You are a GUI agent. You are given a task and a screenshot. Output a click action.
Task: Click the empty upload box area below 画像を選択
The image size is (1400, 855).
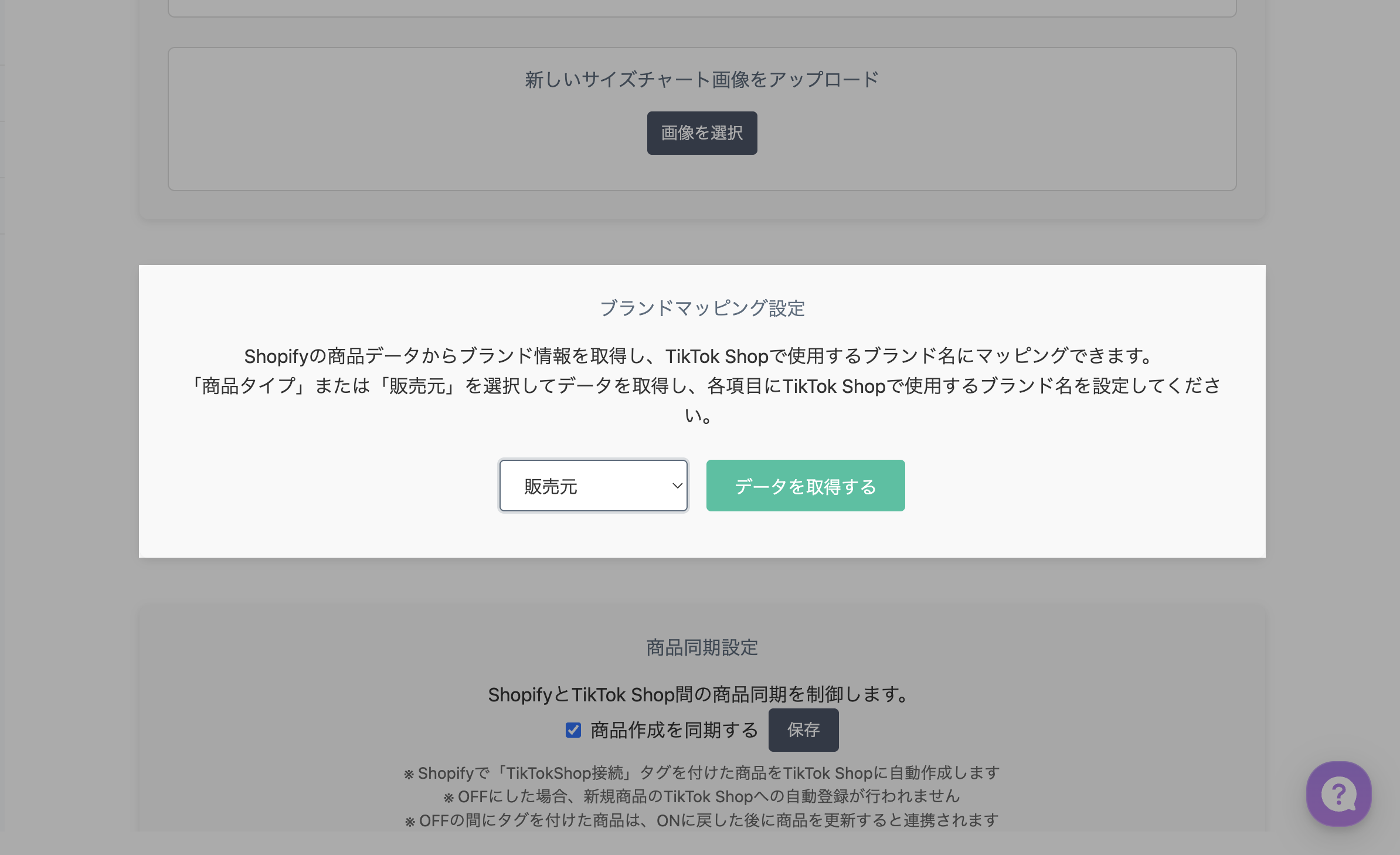coord(702,172)
